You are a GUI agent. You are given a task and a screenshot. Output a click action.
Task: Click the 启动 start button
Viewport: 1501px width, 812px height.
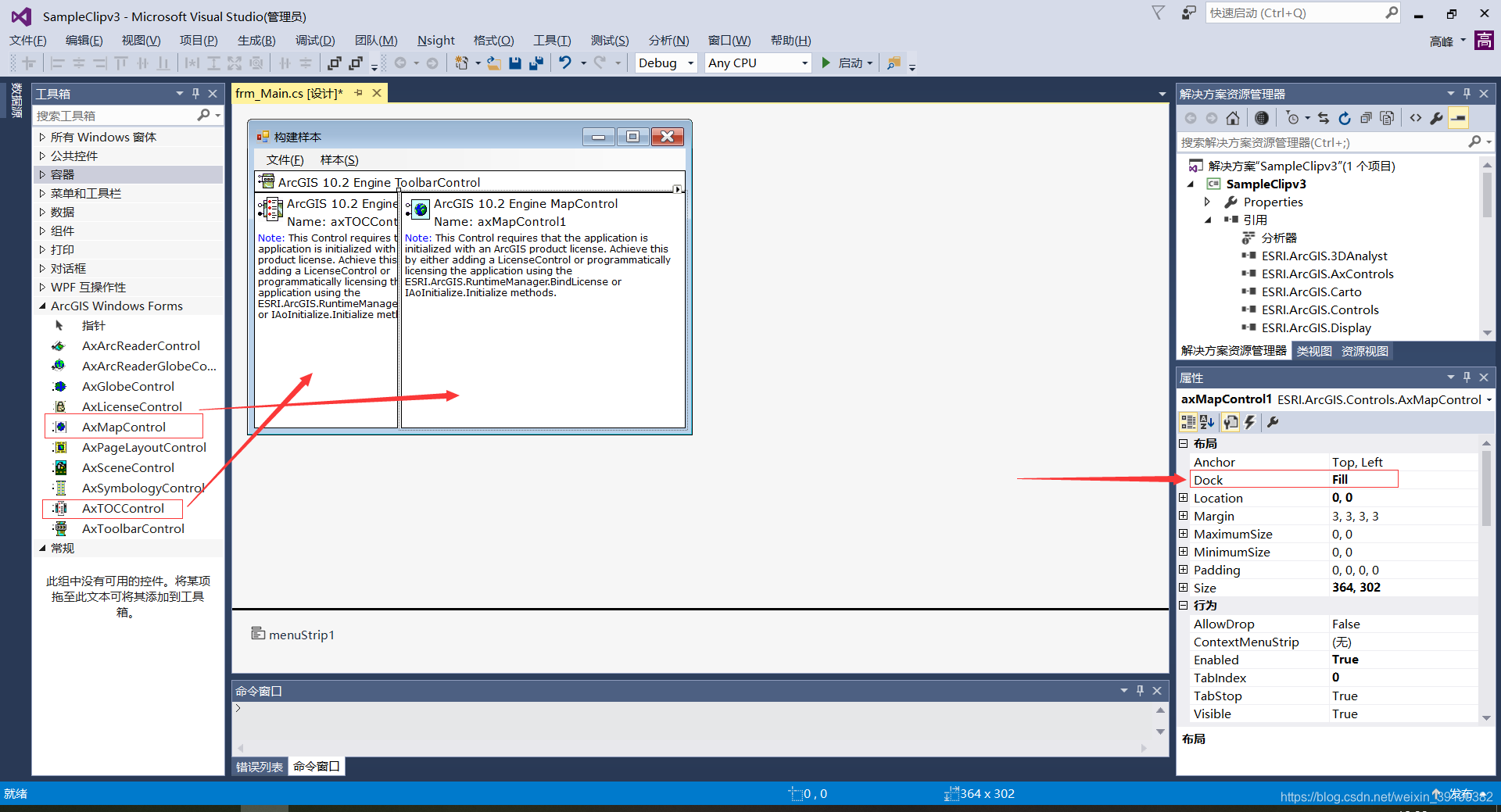point(847,63)
